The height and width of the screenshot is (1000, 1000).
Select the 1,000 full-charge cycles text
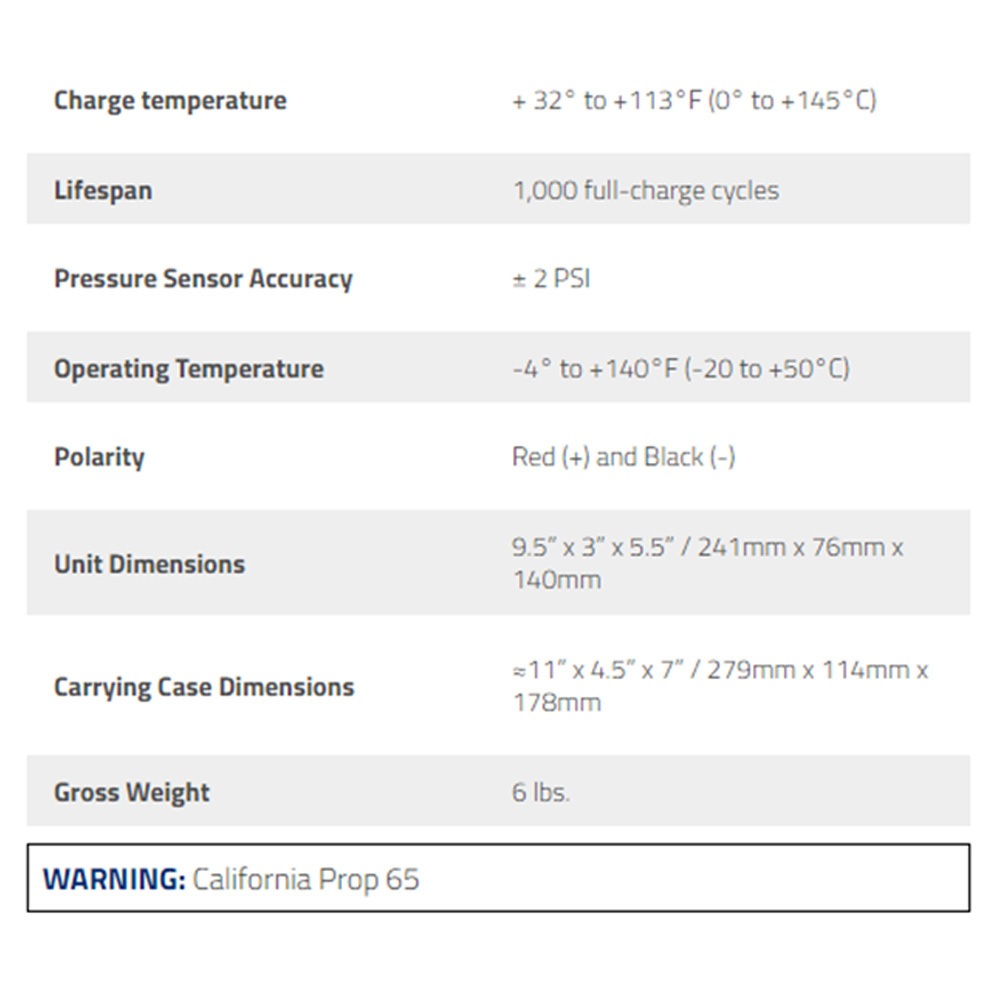tap(645, 190)
